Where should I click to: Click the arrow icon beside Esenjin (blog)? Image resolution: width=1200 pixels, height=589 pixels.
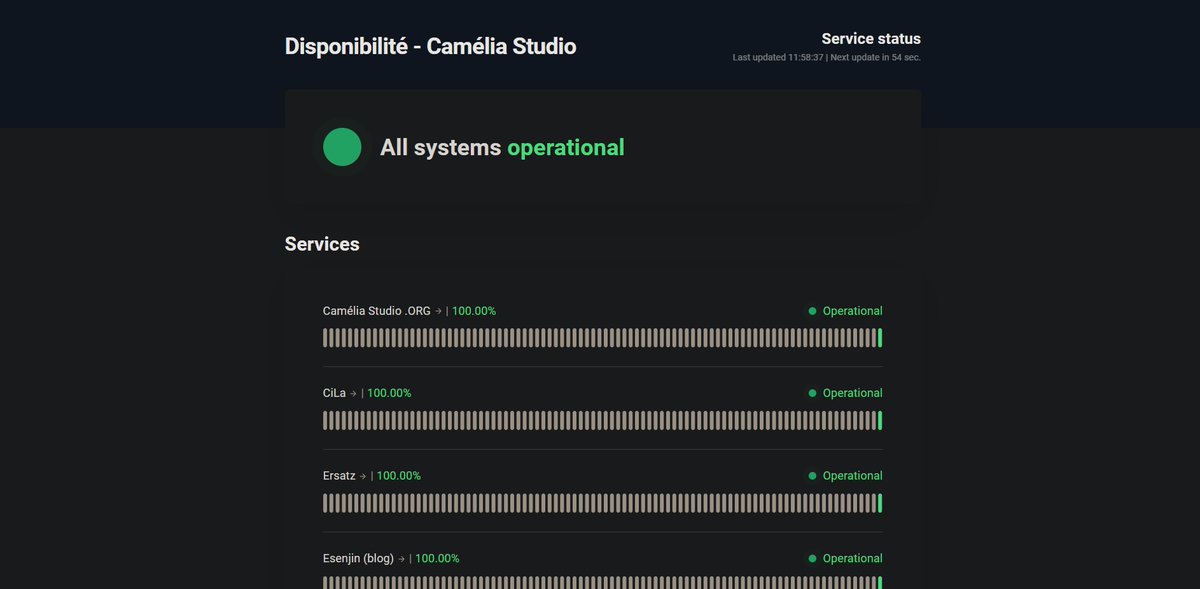[x=402, y=559]
